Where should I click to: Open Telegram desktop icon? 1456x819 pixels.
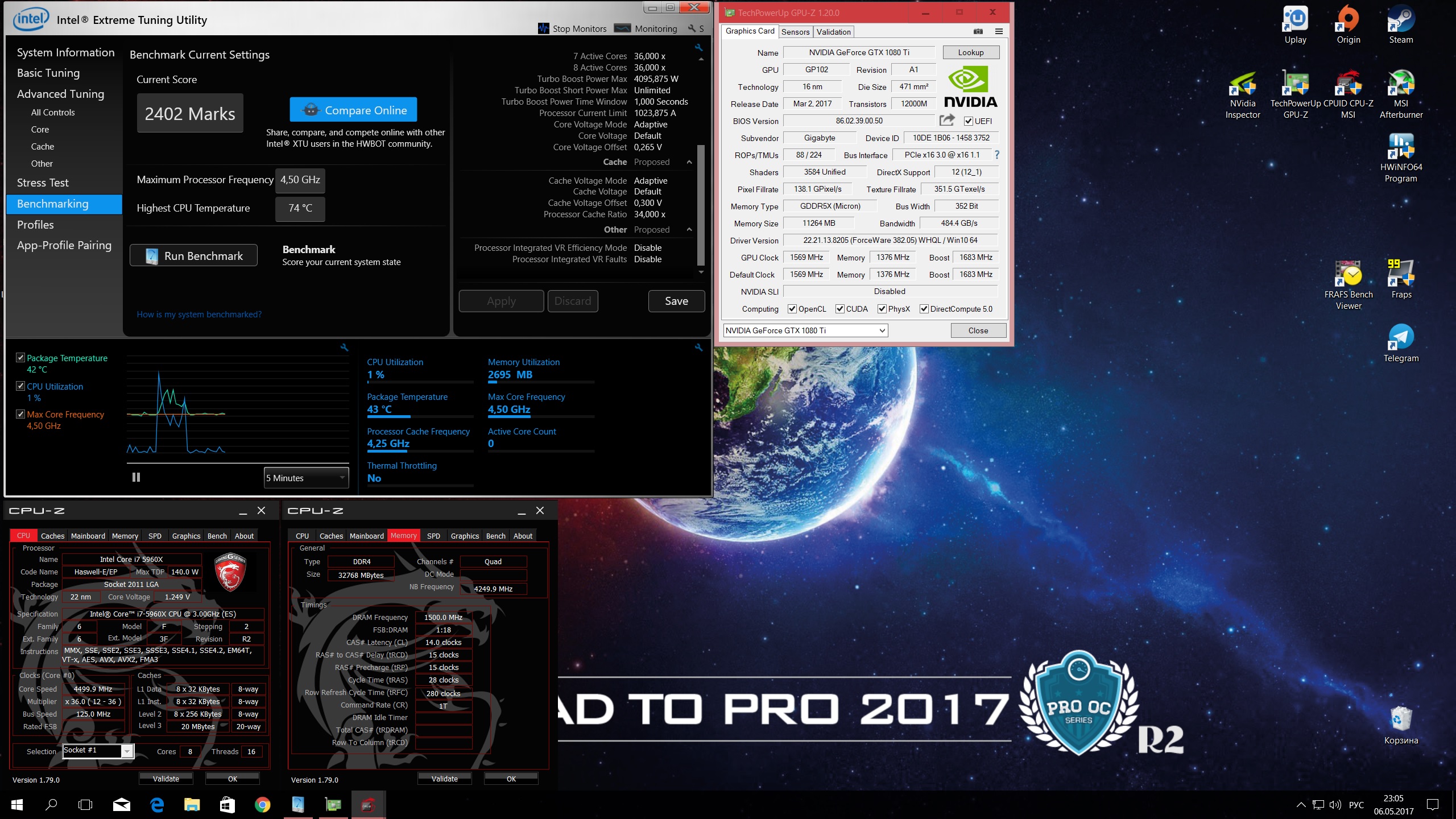(x=1401, y=344)
